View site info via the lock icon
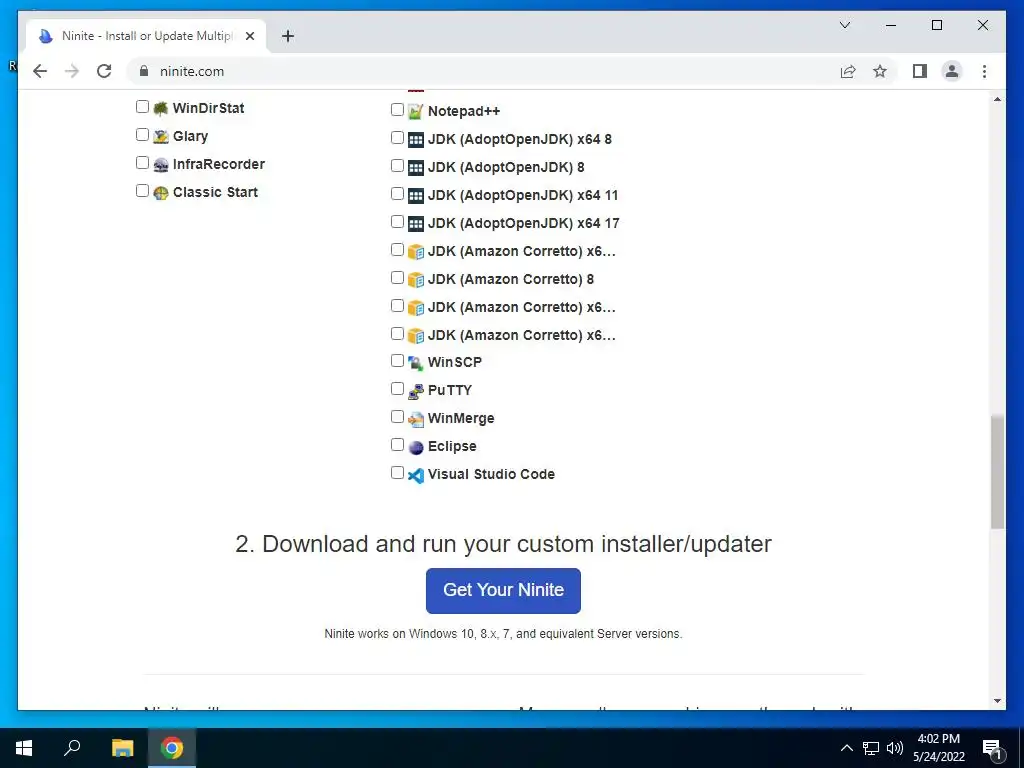This screenshot has width=1024, height=768. pos(144,71)
